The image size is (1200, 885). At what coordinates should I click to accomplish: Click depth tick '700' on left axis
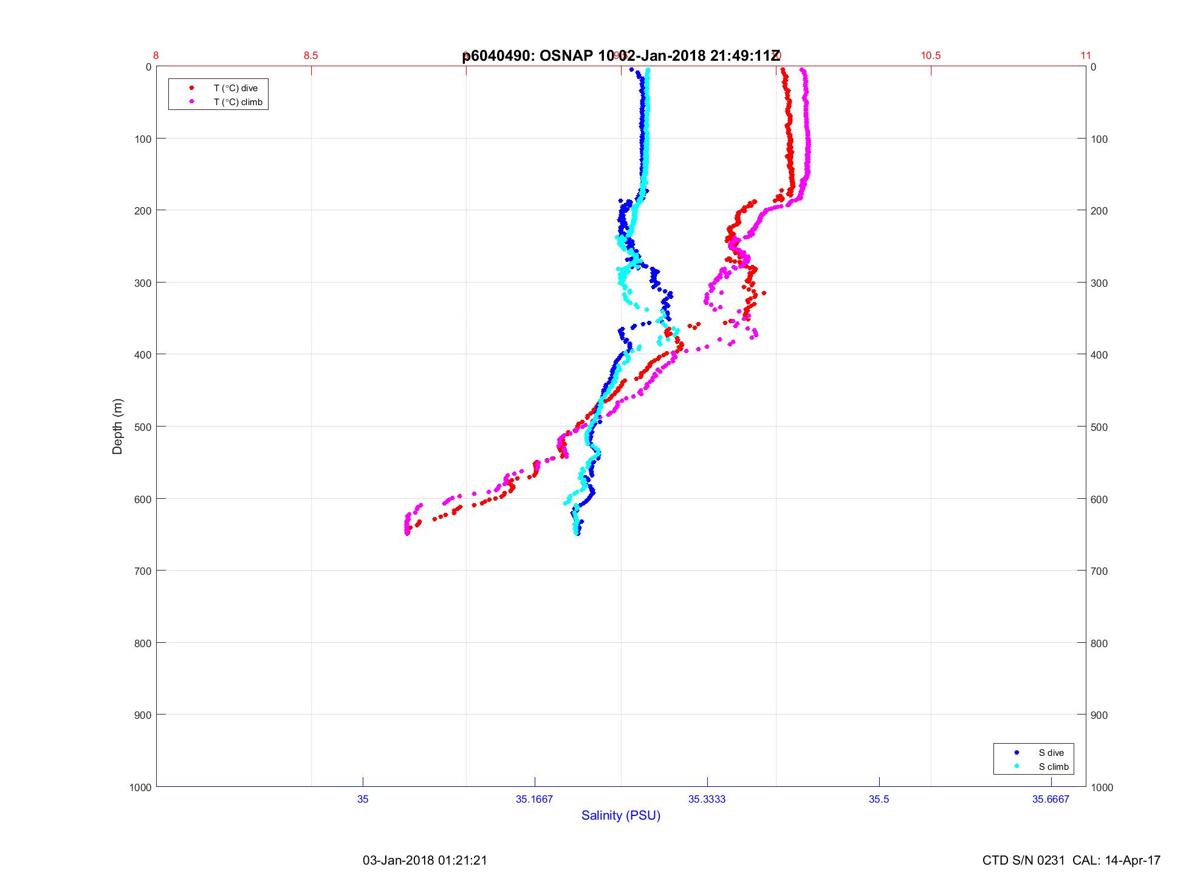point(142,571)
